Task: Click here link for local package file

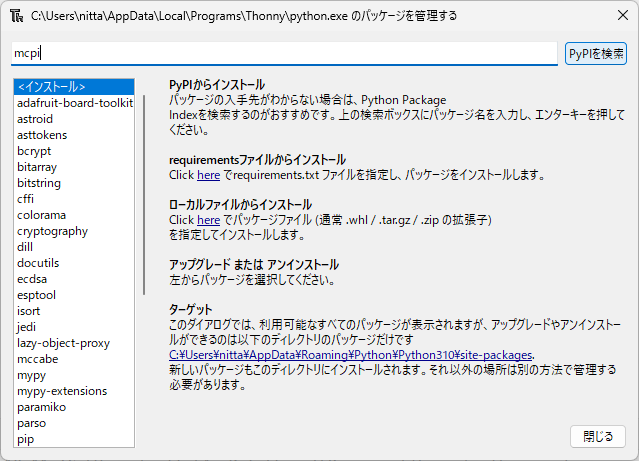Action: tap(208, 220)
